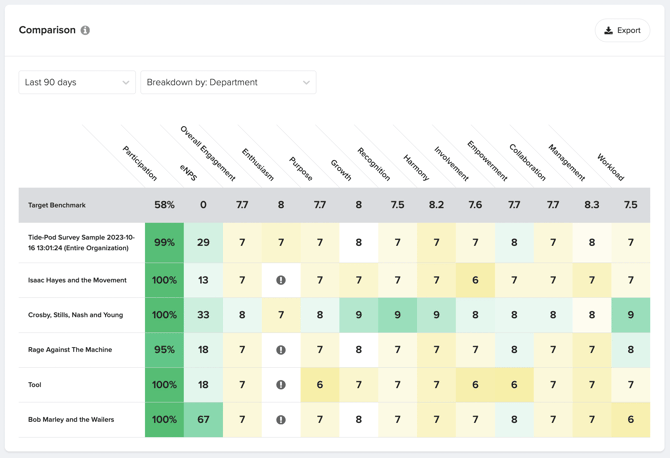Image resolution: width=670 pixels, height=458 pixels.
Task: Click the info icon beside Comparison title
Action: 85,31
